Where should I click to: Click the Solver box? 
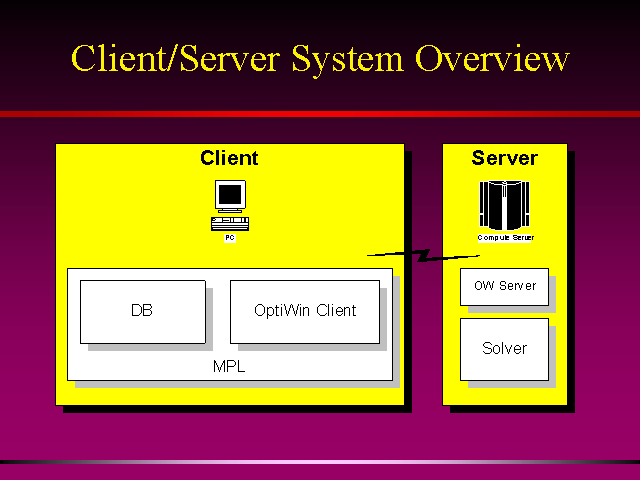[x=504, y=349]
